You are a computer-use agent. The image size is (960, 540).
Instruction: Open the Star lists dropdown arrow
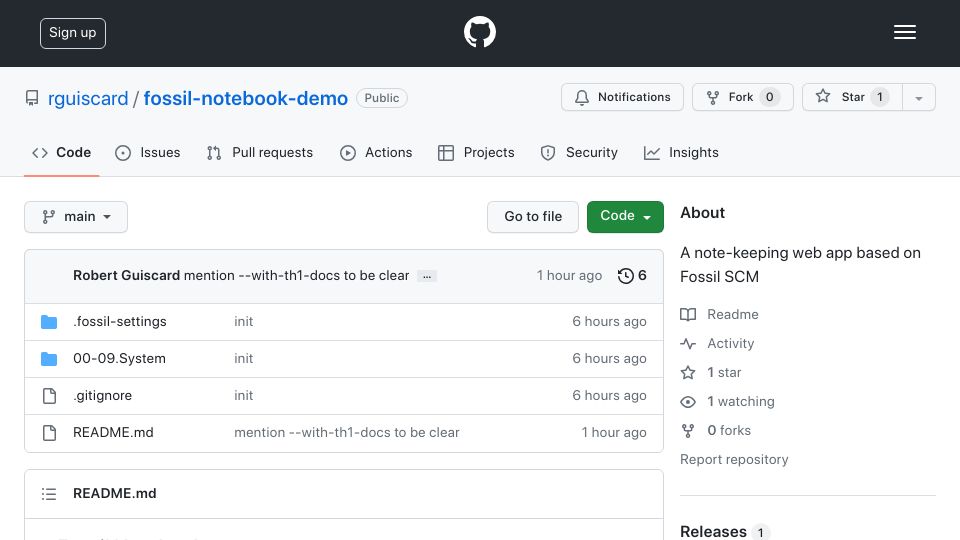[x=918, y=97]
